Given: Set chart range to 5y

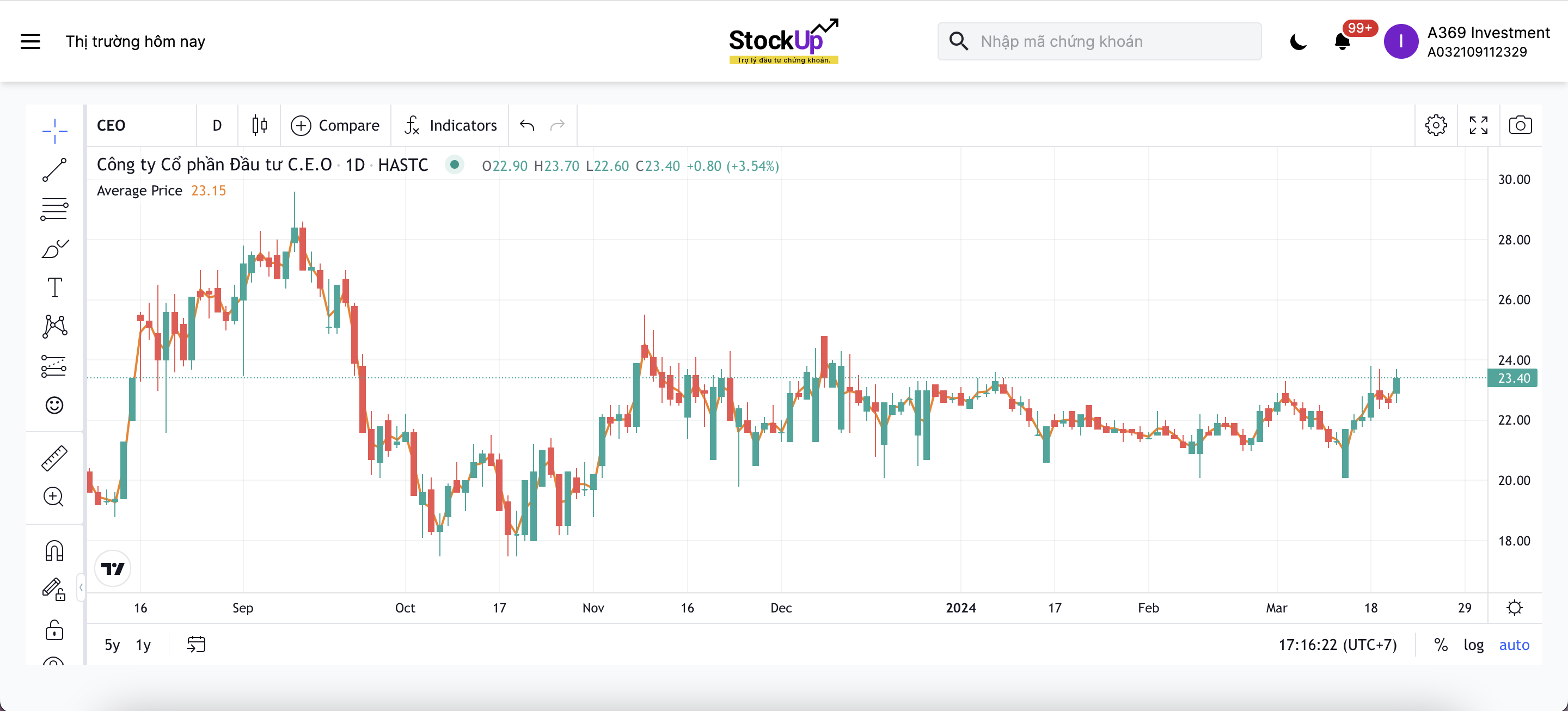Looking at the screenshot, I should 112,645.
